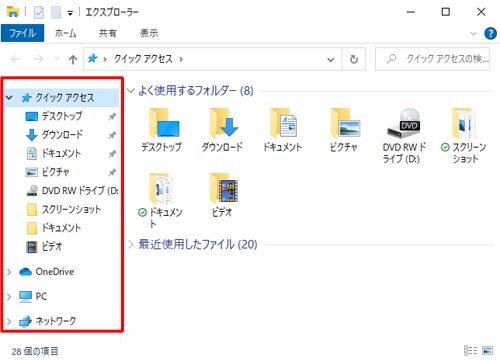Click the クイック アクセス breadcrumb in address bar
The width and height of the screenshot is (500, 361).
pyautogui.click(x=143, y=59)
